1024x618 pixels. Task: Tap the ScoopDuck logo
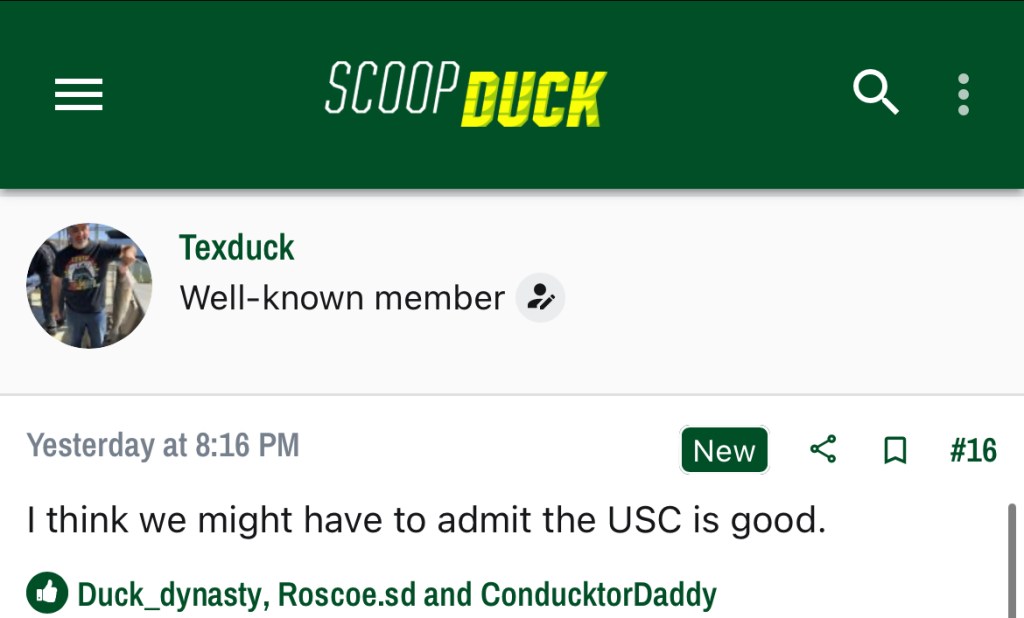(x=465, y=96)
